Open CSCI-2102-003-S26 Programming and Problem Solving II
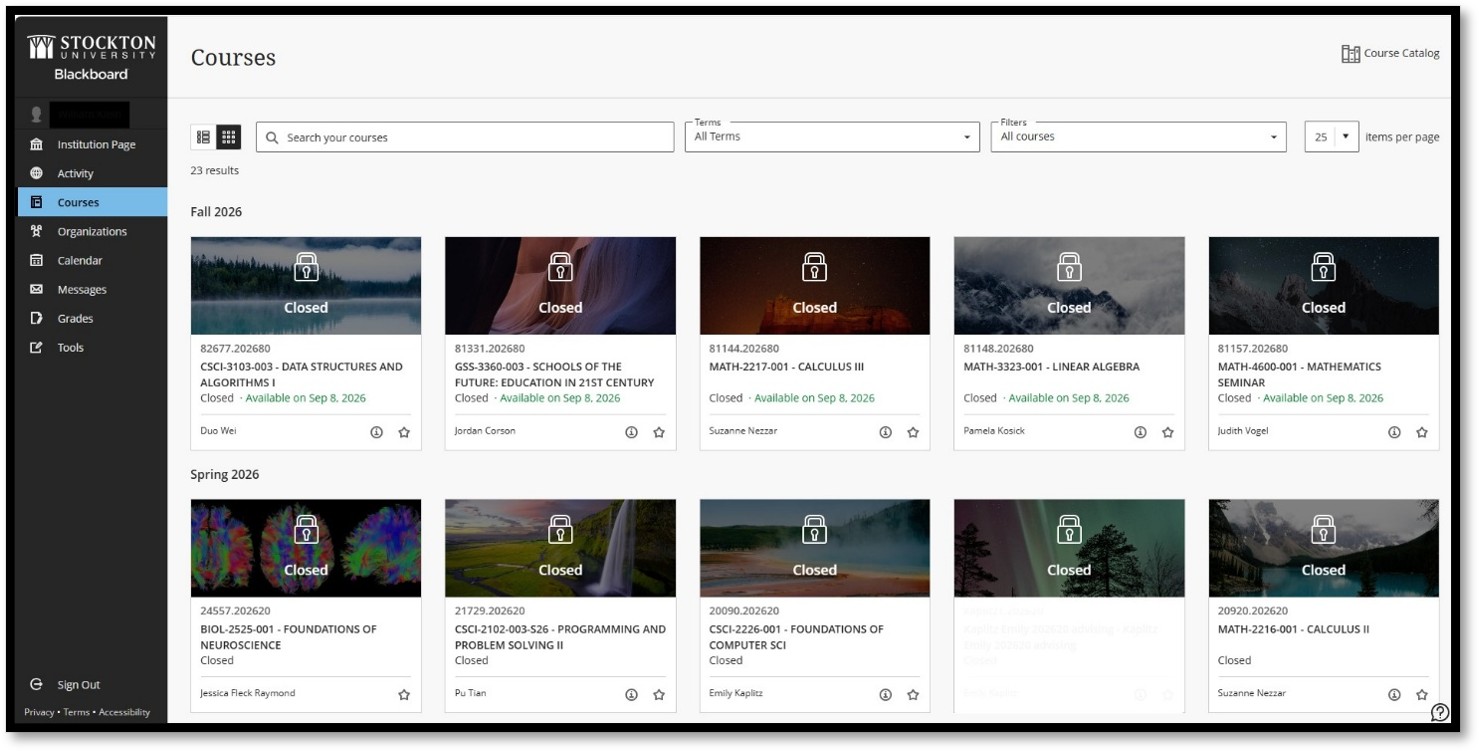 click(560, 638)
